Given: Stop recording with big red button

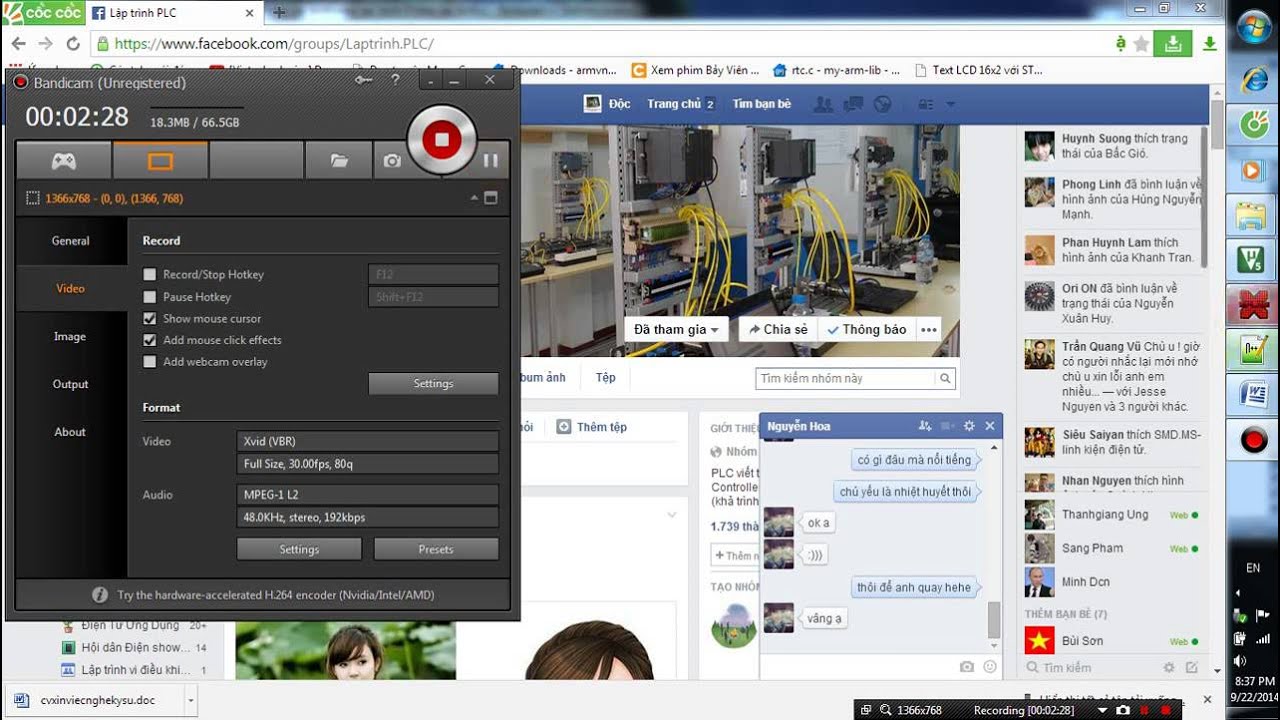Looking at the screenshot, I should coord(441,140).
